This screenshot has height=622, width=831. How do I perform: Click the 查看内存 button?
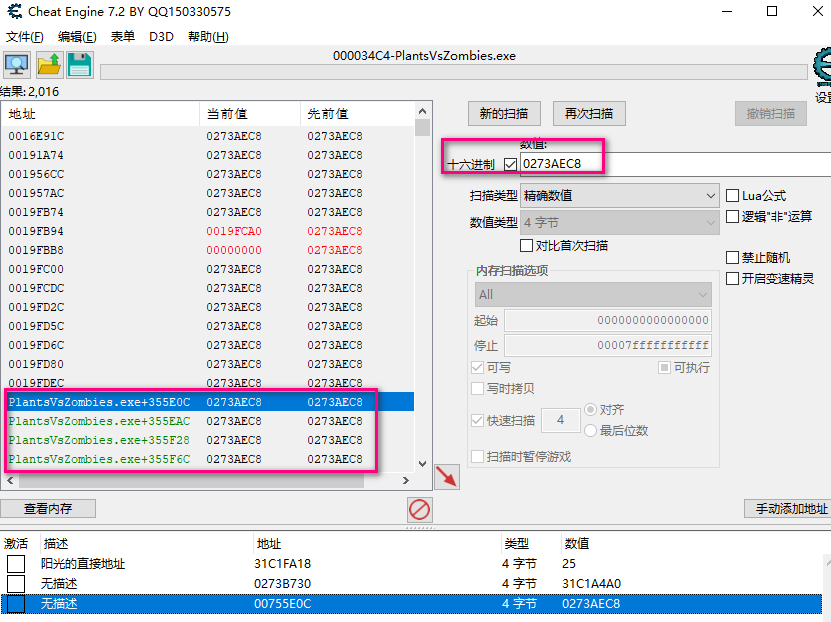[x=48, y=509]
